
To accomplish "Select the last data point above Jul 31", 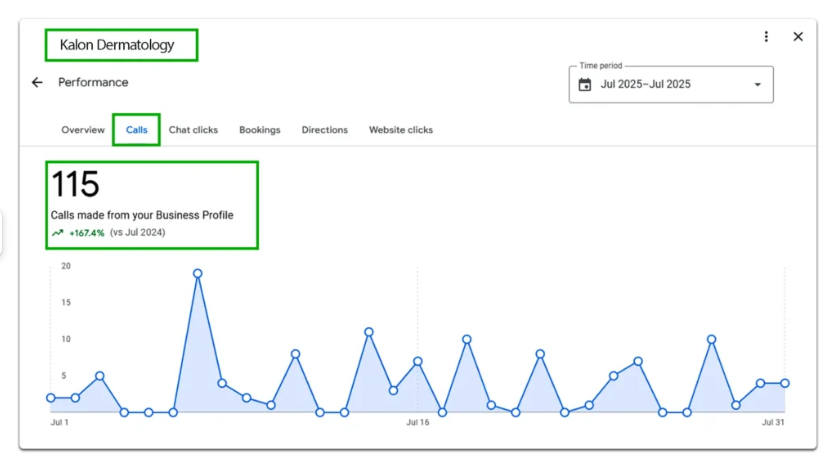I will pyautogui.click(x=785, y=383).
